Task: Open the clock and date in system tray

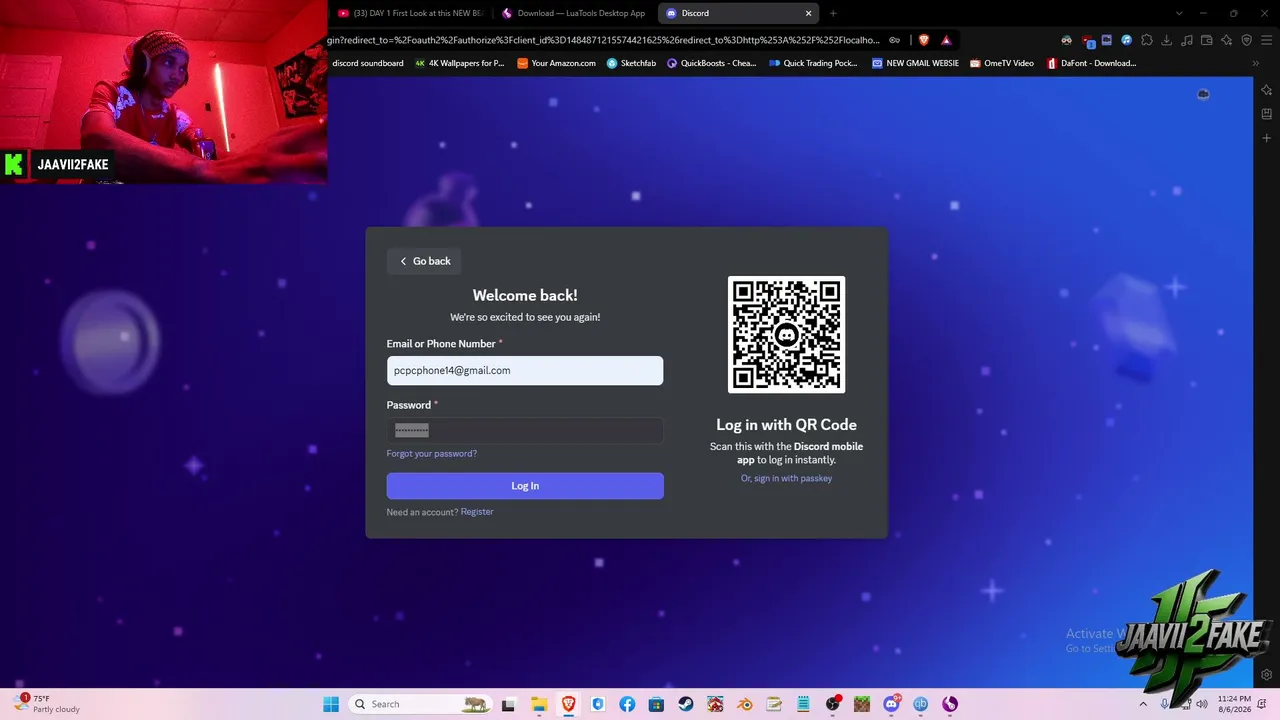Action: tap(1234, 704)
